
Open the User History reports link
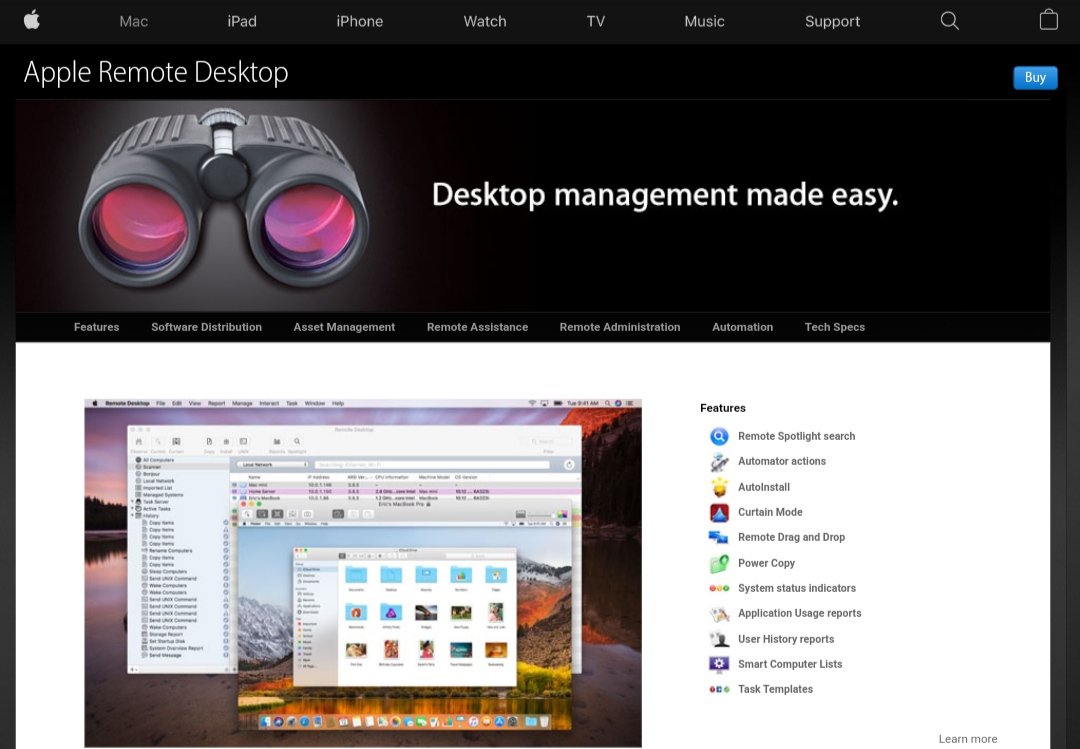click(x=786, y=639)
